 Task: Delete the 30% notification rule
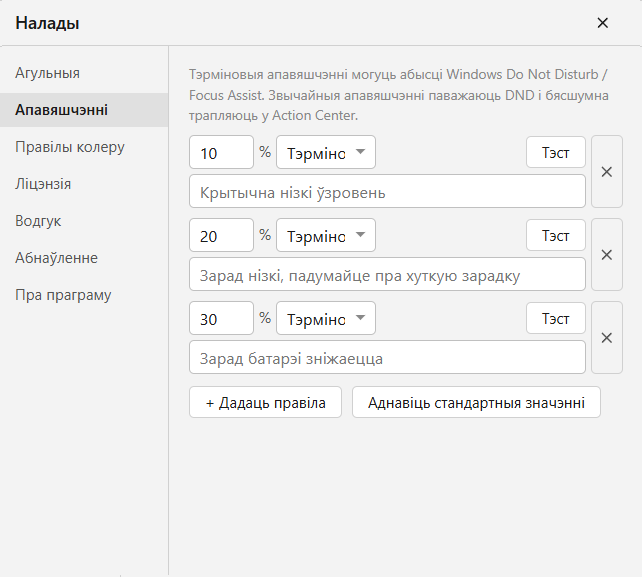pos(607,338)
